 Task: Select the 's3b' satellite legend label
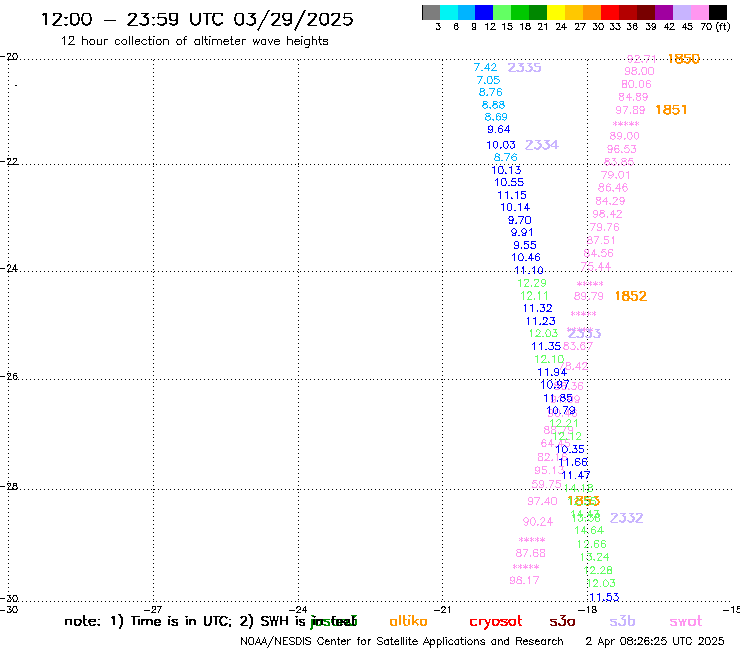[622, 621]
